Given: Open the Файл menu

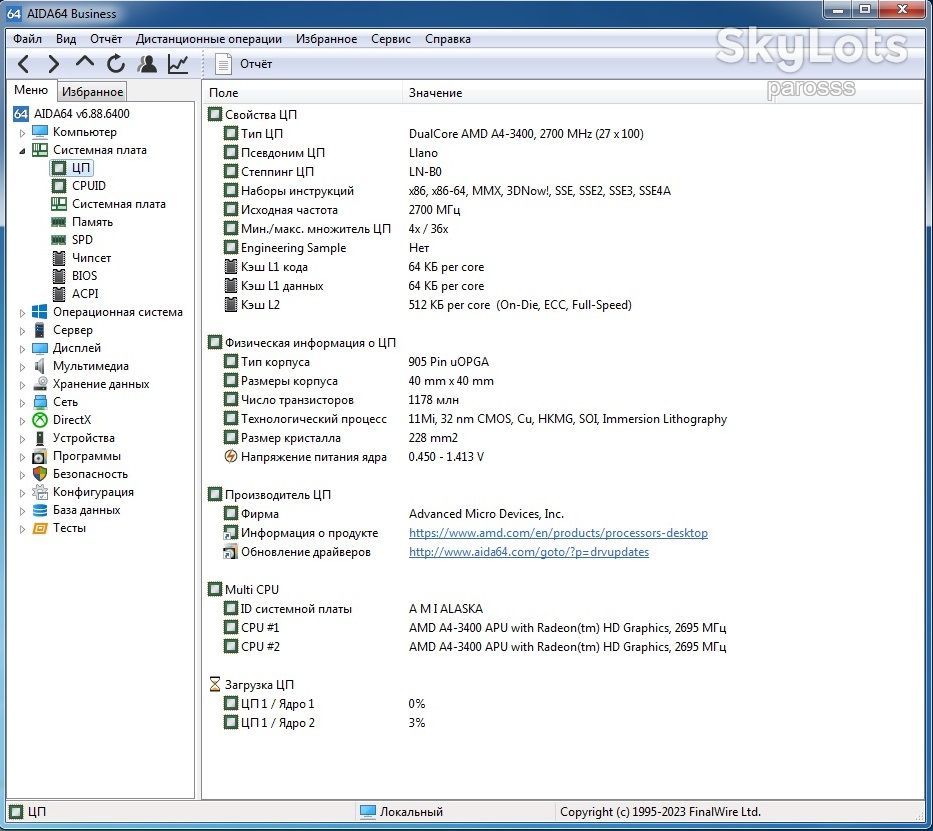Looking at the screenshot, I should pyautogui.click(x=27, y=39).
